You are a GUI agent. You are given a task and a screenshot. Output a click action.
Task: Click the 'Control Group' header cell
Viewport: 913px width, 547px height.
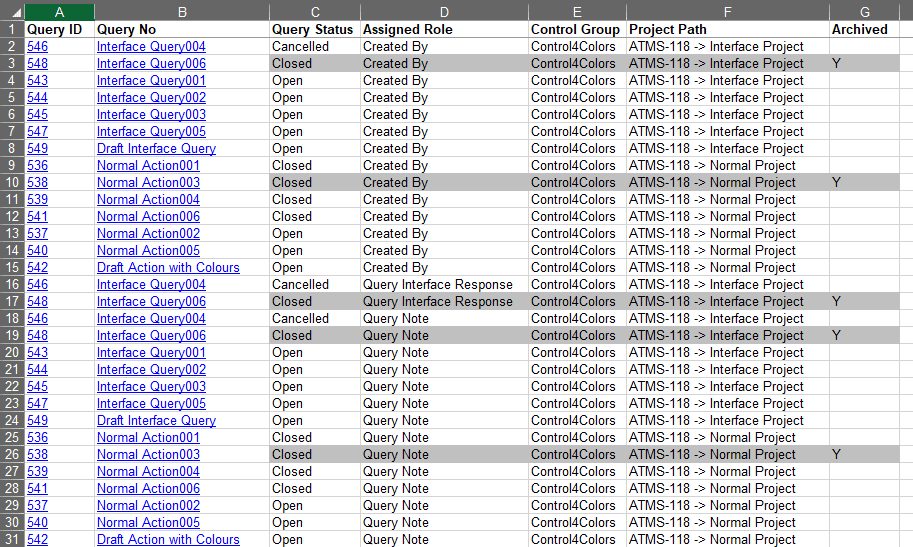(x=577, y=30)
